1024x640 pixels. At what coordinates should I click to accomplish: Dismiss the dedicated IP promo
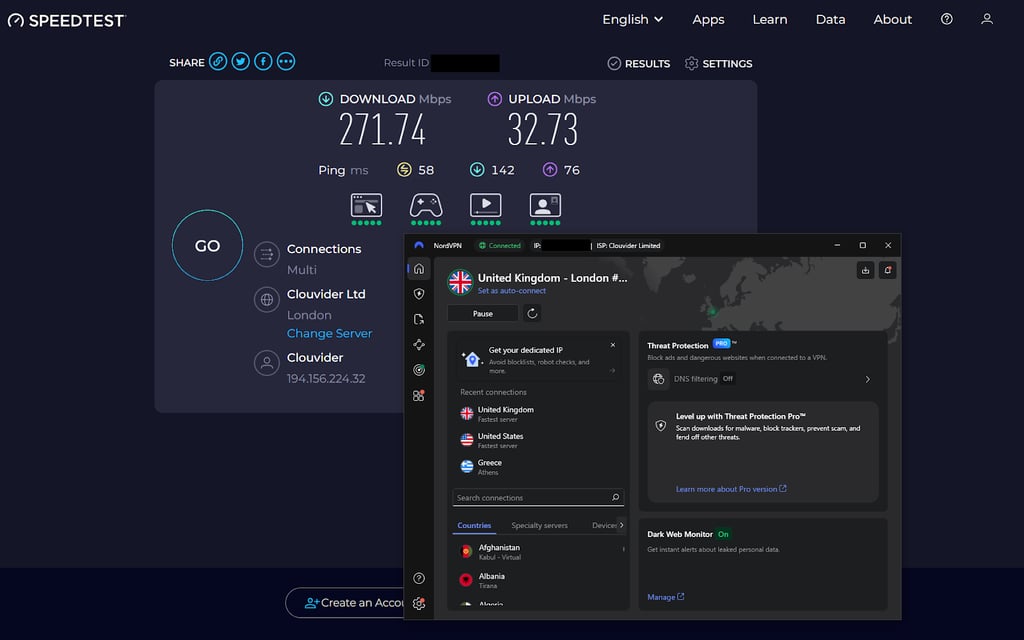tap(613, 345)
